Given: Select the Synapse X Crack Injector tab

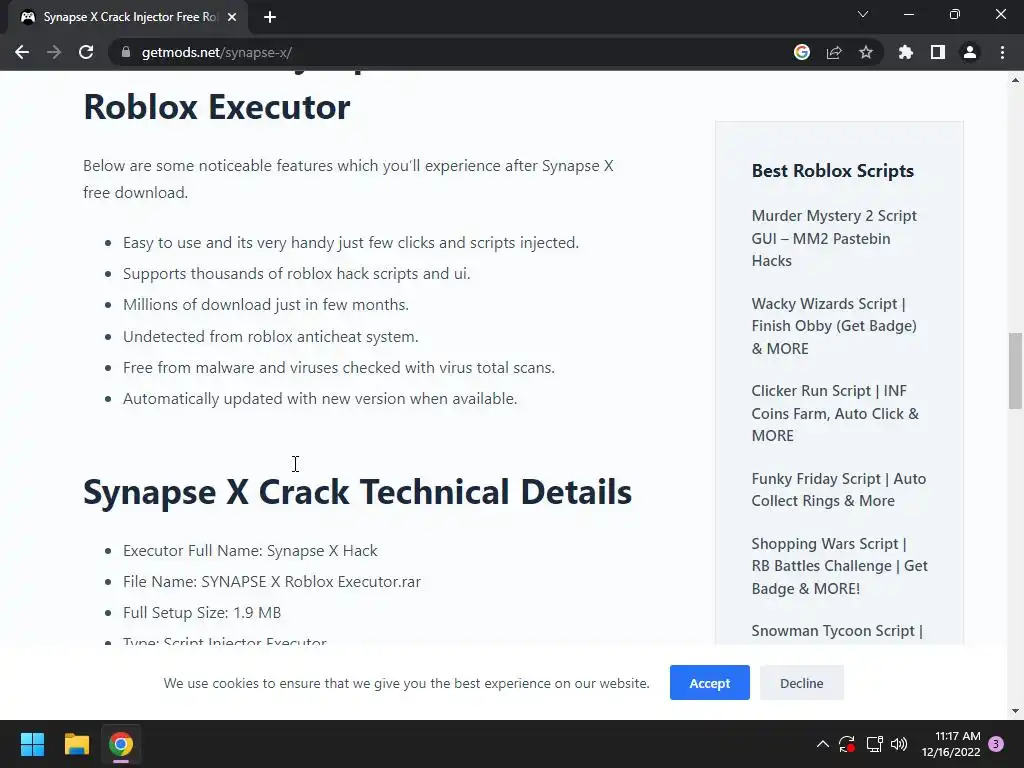Looking at the screenshot, I should [127, 17].
